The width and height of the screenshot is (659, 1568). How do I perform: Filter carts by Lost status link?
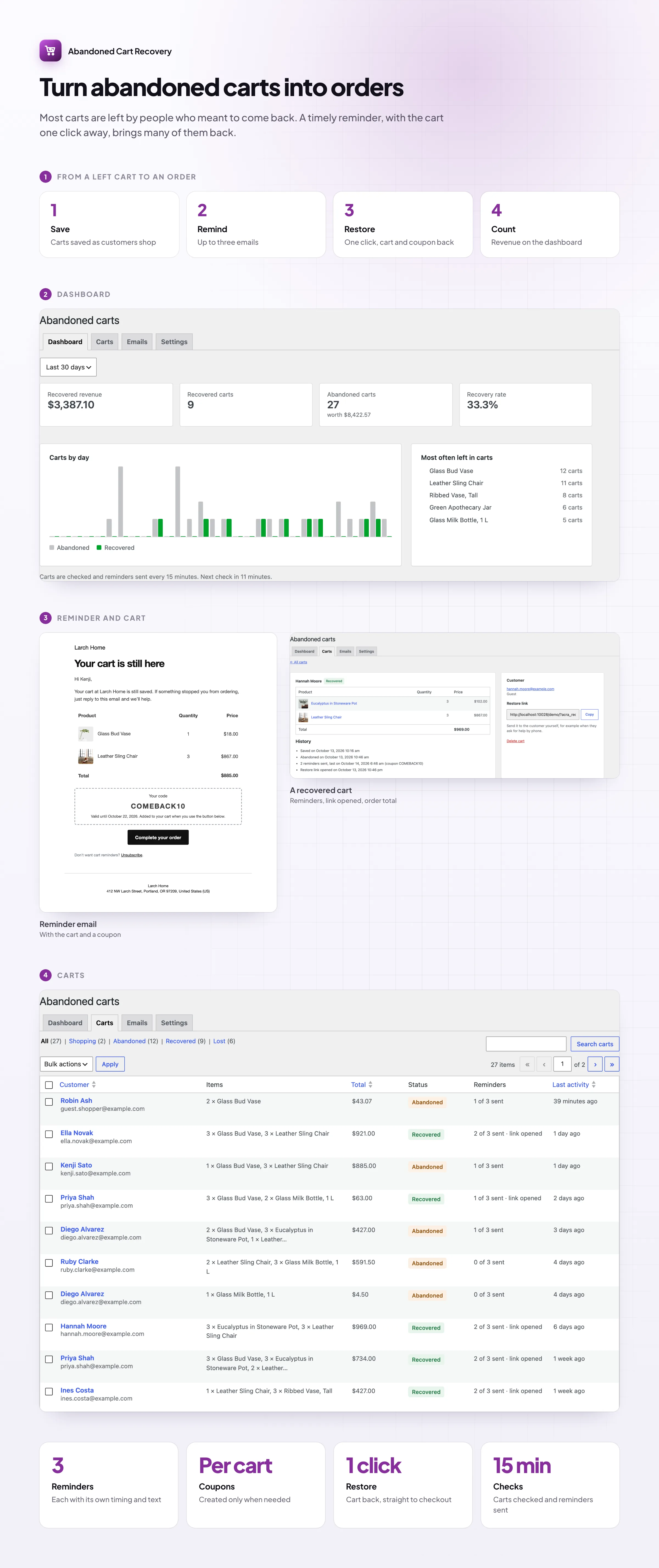(x=219, y=1041)
